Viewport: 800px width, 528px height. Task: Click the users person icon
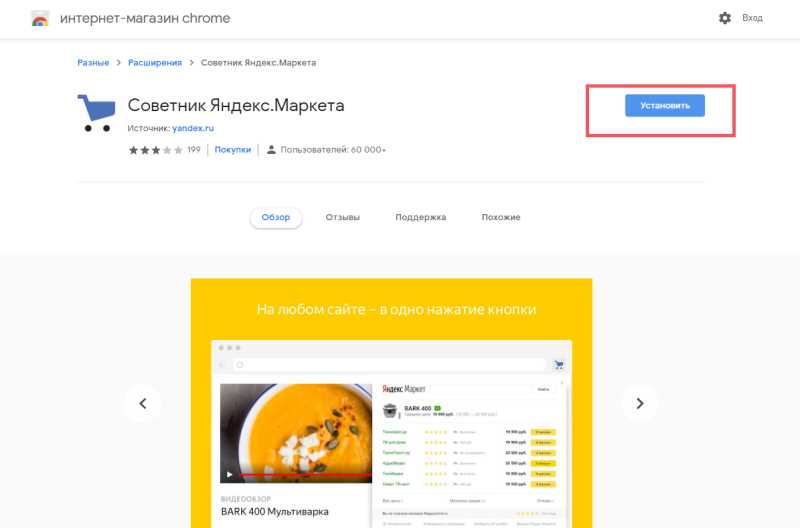[270, 150]
